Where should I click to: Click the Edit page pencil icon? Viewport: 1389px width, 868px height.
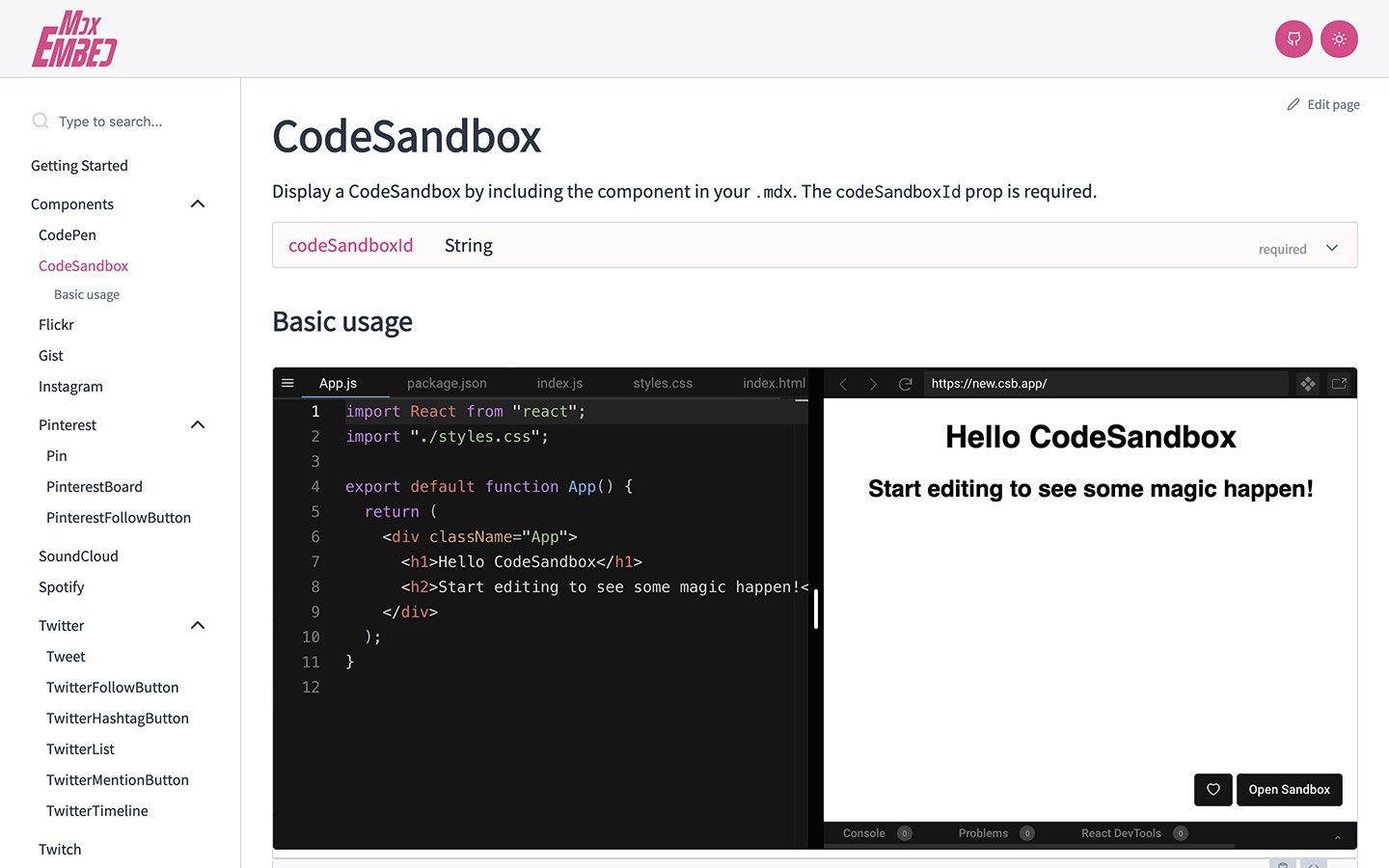click(x=1294, y=104)
